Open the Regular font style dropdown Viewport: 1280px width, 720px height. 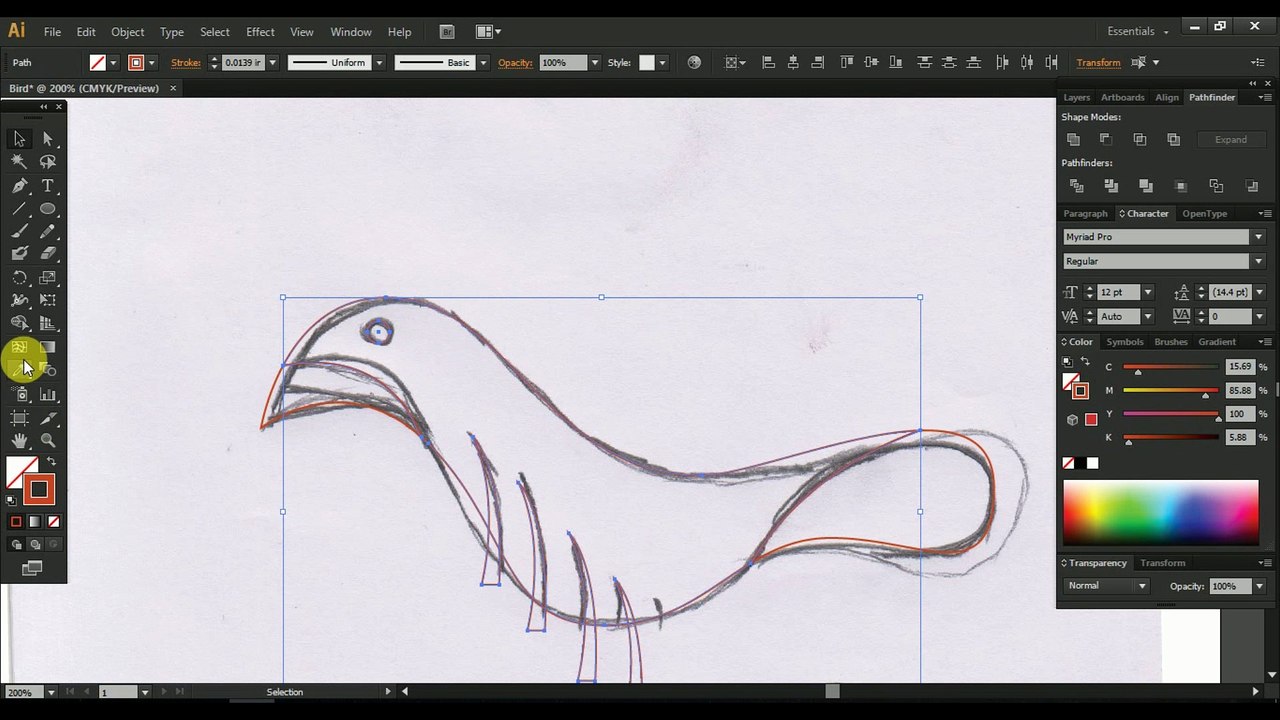[x=1258, y=261]
